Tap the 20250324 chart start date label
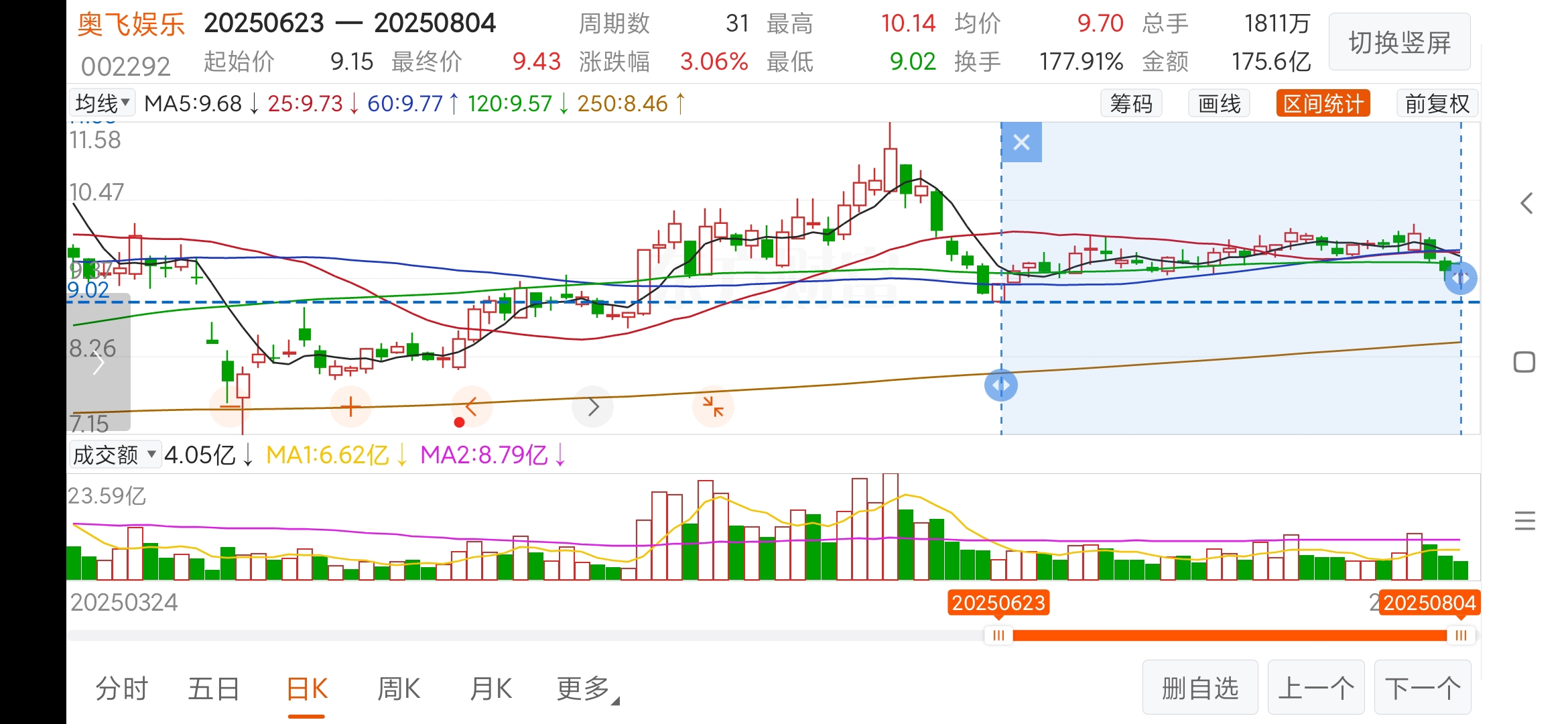 click(124, 603)
